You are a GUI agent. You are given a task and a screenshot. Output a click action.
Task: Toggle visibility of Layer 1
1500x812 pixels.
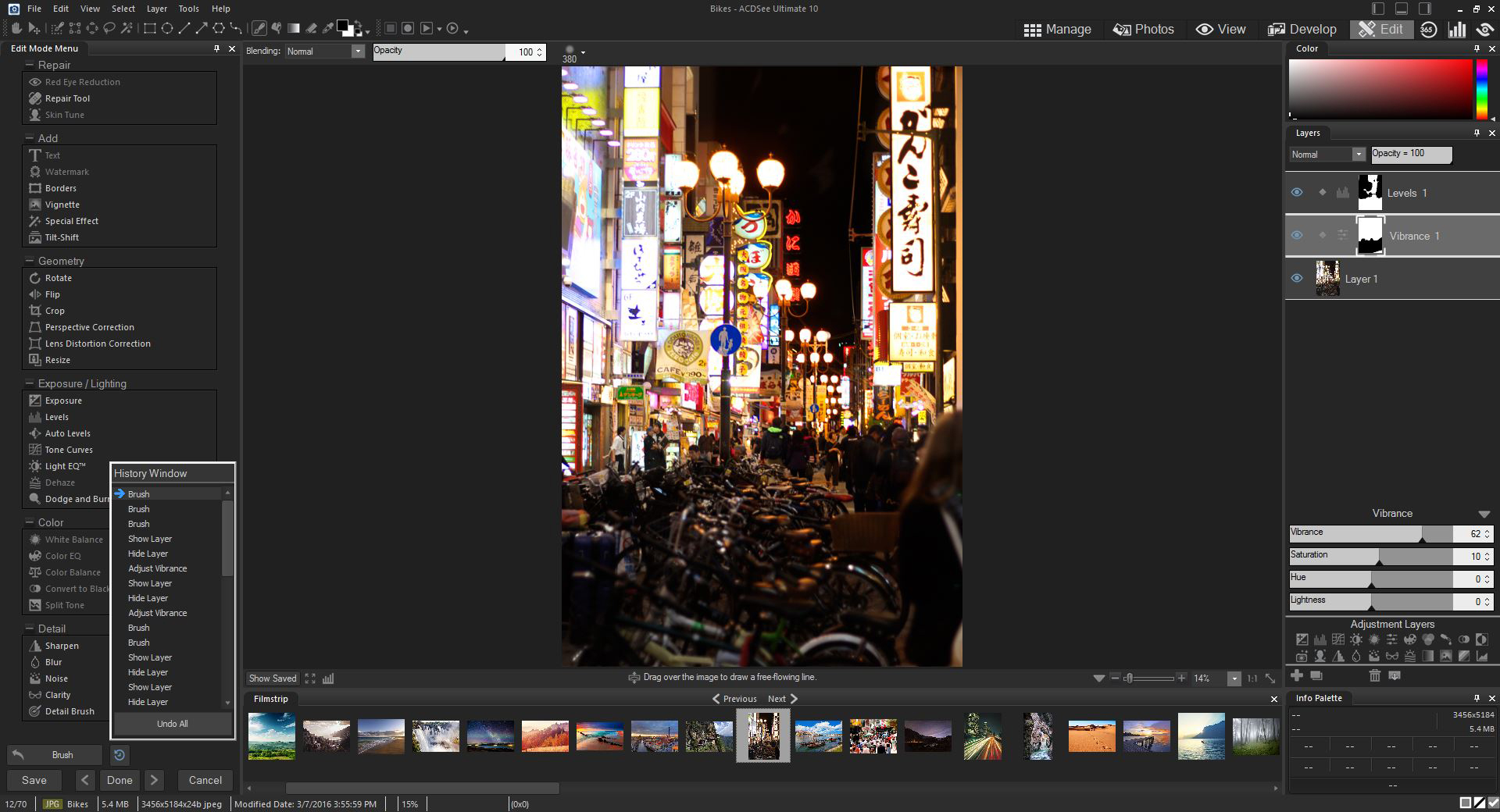pos(1297,278)
